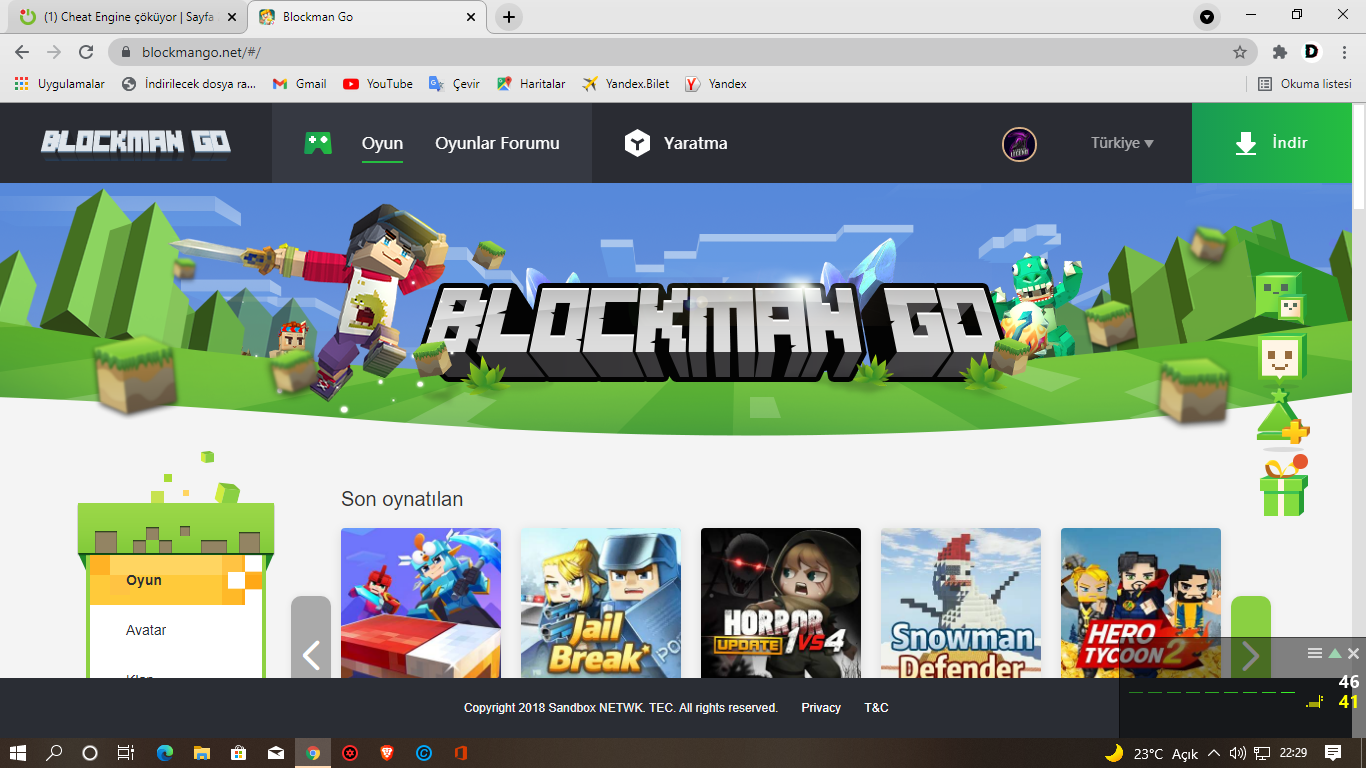This screenshot has height=768, width=1366.
Task: Click the green block face icon in sidebar
Action: tap(1279, 297)
